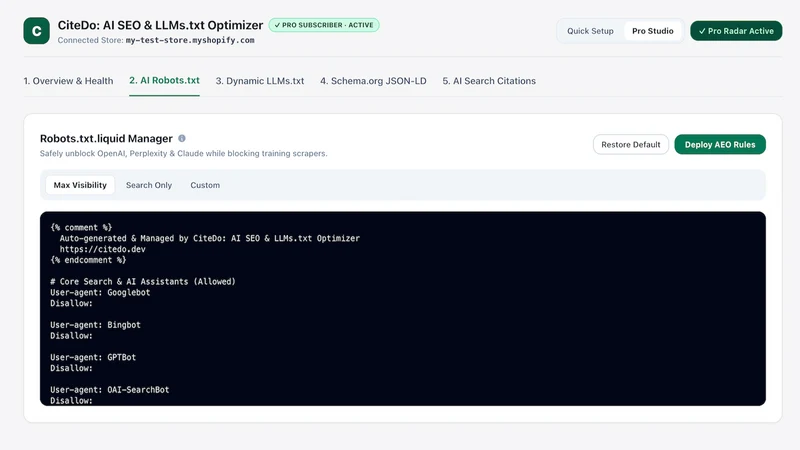Viewport: 800px width, 450px height.
Task: Select the Custom preset
Action: point(205,185)
